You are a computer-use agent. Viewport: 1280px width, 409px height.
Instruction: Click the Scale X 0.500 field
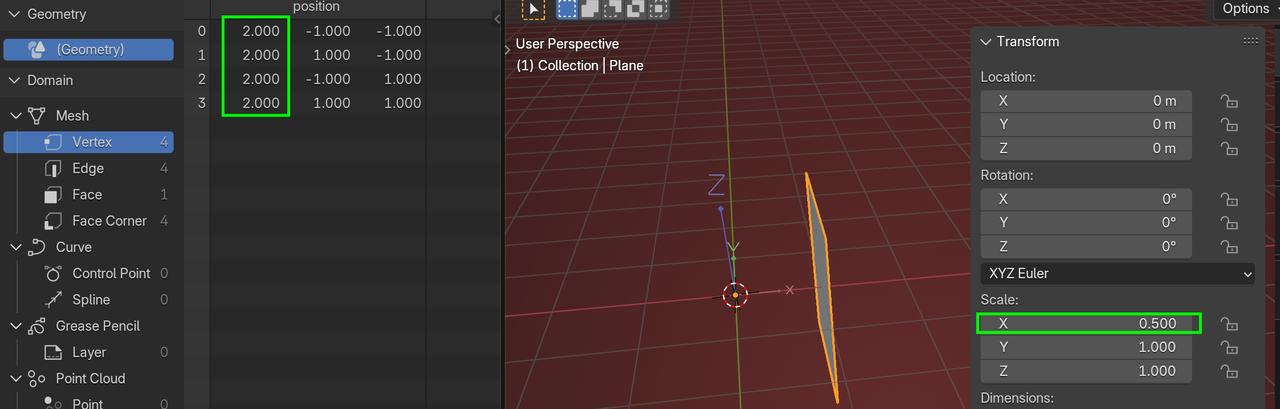pyautogui.click(x=1086, y=324)
